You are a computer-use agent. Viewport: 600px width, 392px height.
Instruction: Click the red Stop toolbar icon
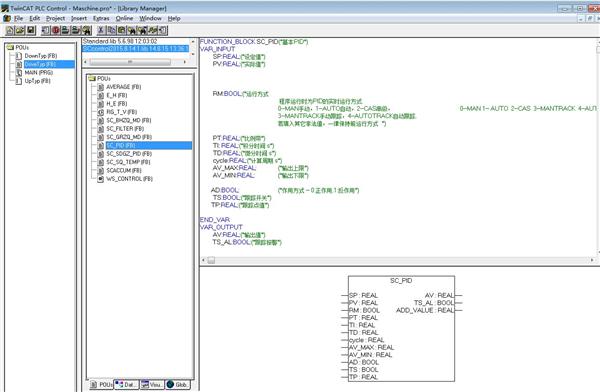pos(56,30)
